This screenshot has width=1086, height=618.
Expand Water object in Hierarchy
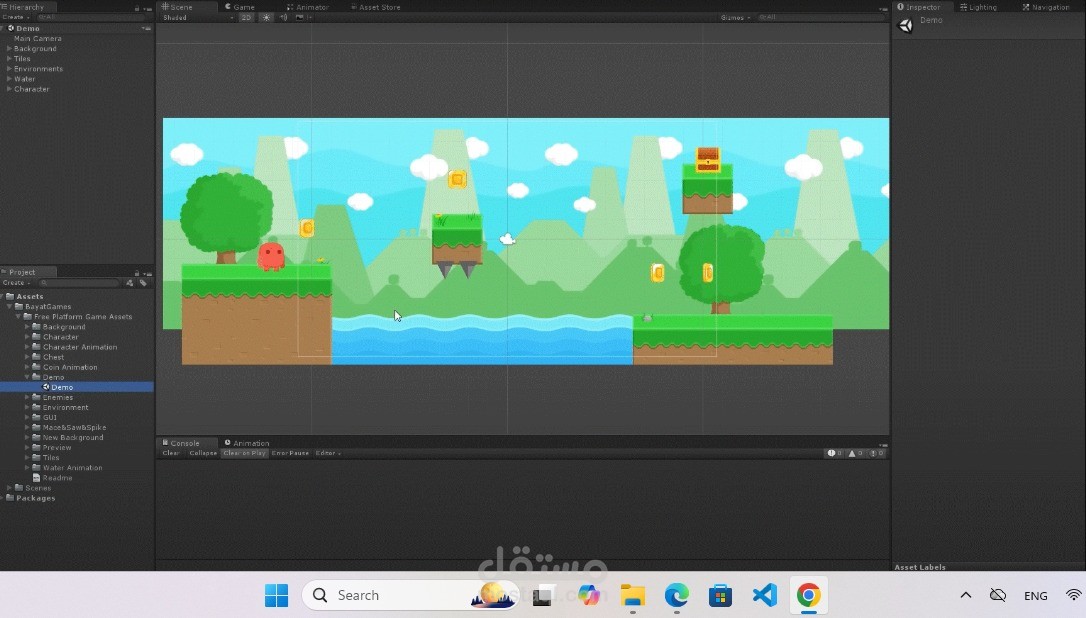[x=9, y=79]
